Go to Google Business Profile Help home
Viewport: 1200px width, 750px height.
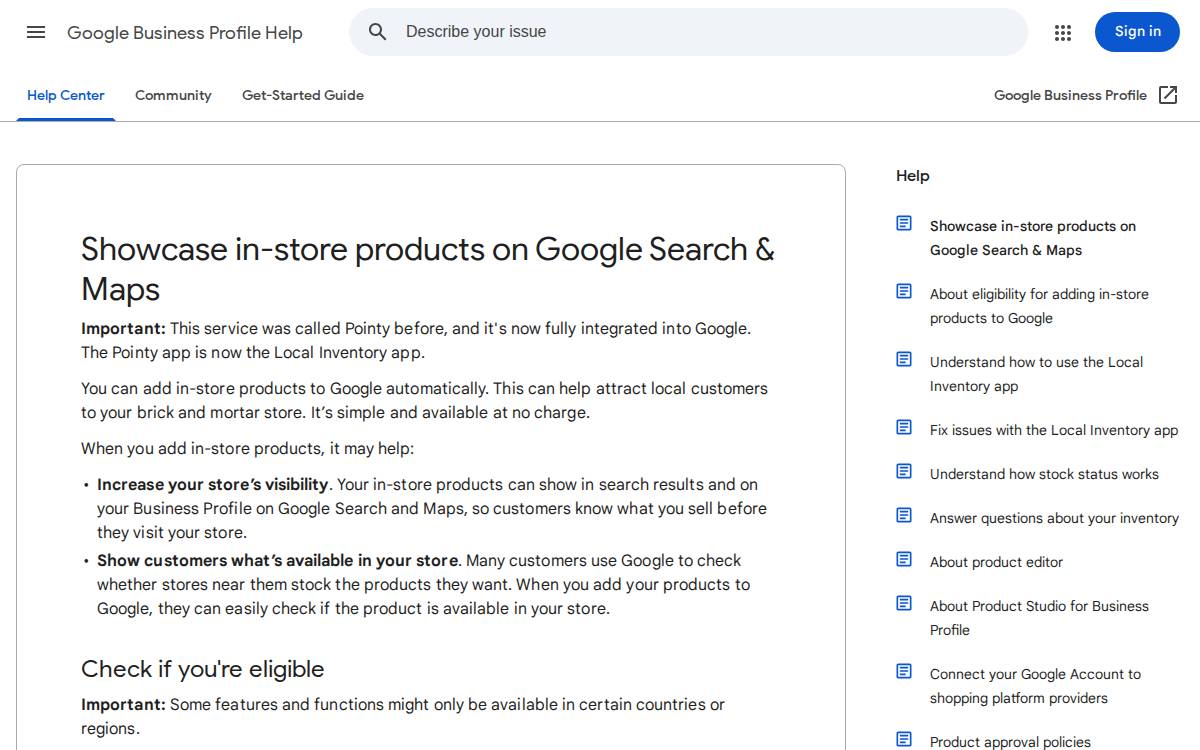[185, 33]
